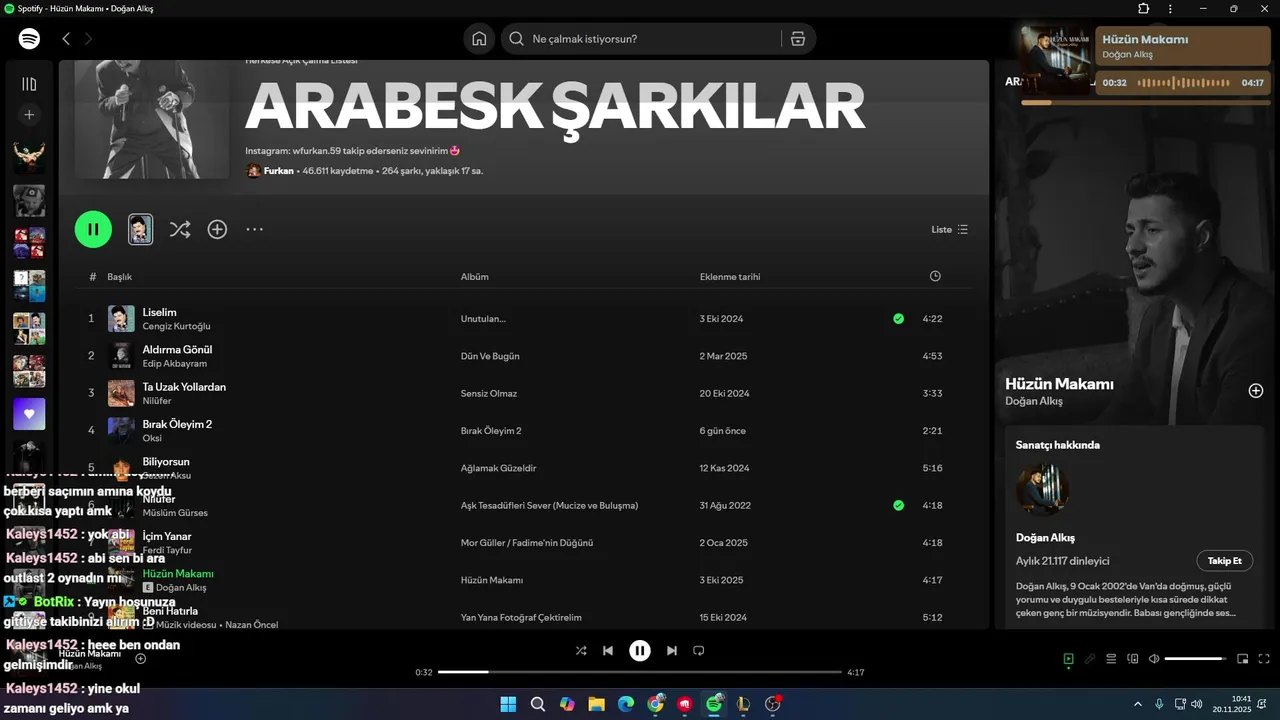1280x720 pixels.
Task: Open the Browse icon beside search
Action: pos(797,39)
